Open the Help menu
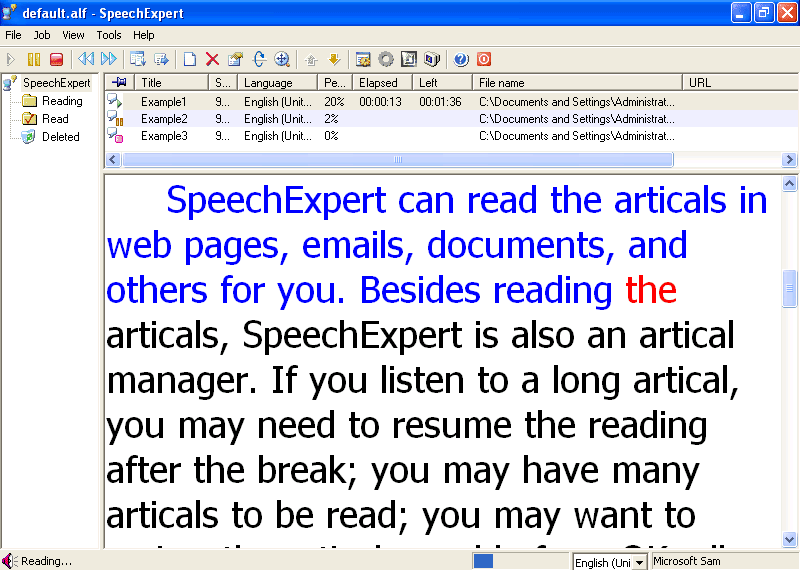Image resolution: width=800 pixels, height=570 pixels. coord(143,35)
